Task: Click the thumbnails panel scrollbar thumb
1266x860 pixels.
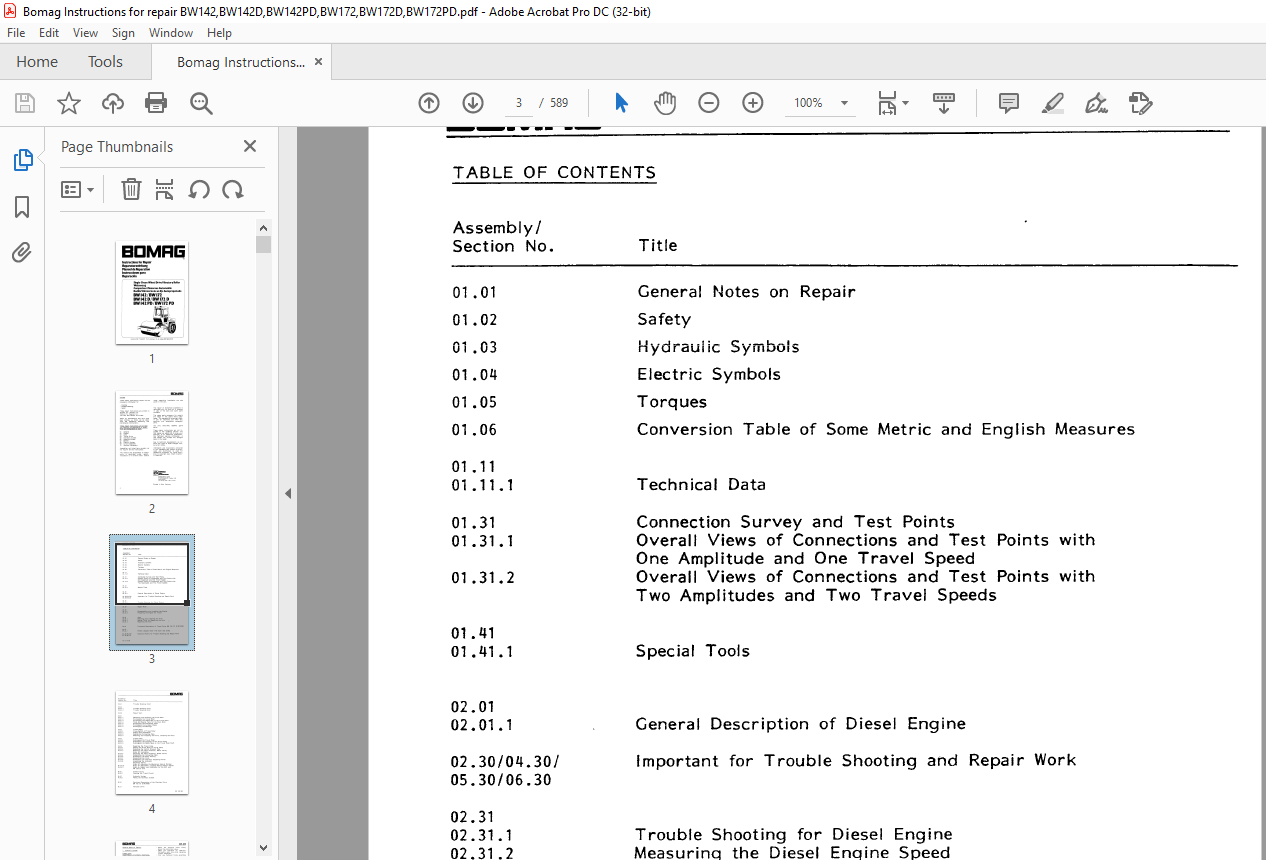Action: tap(263, 244)
